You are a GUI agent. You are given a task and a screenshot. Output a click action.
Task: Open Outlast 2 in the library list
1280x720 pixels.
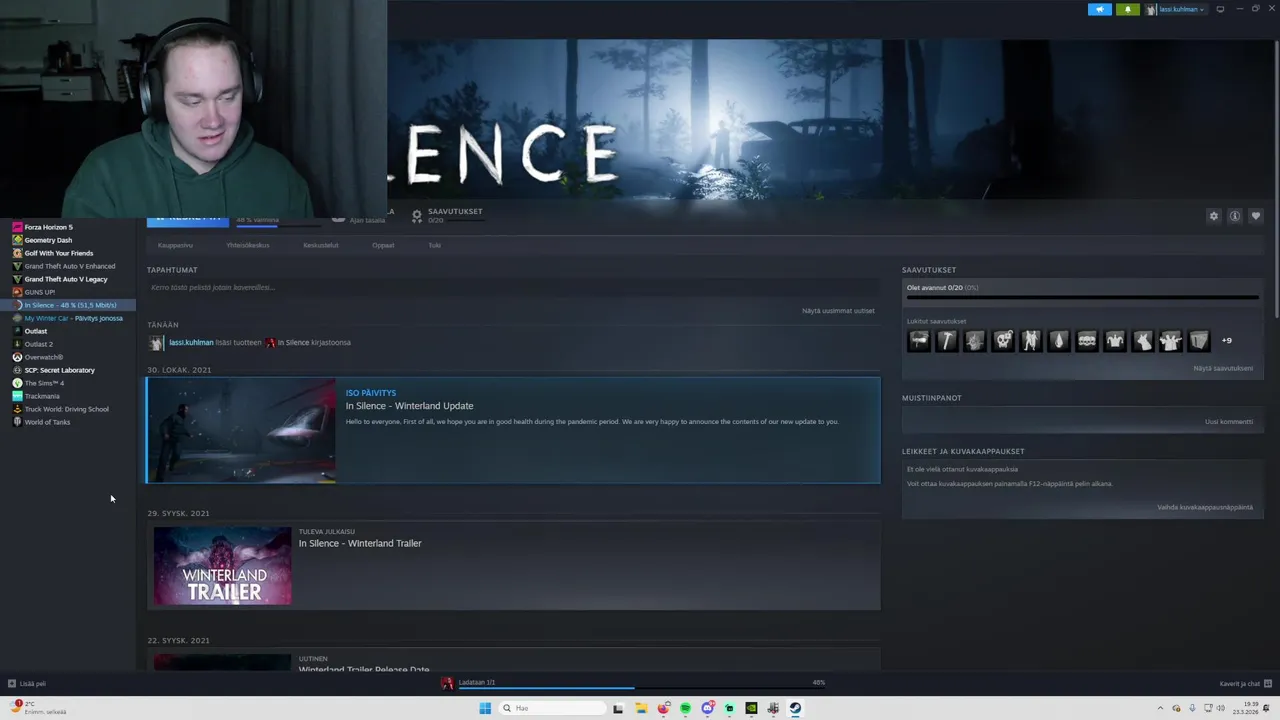click(x=38, y=344)
